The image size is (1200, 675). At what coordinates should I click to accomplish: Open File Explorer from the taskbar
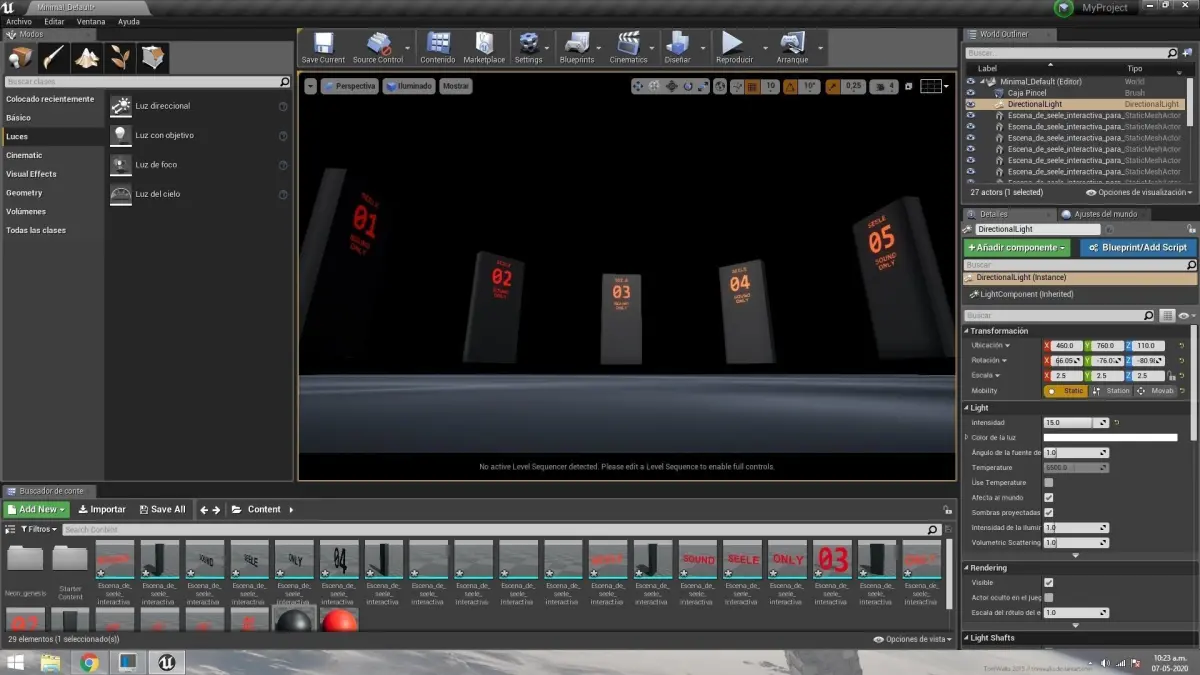coord(50,662)
